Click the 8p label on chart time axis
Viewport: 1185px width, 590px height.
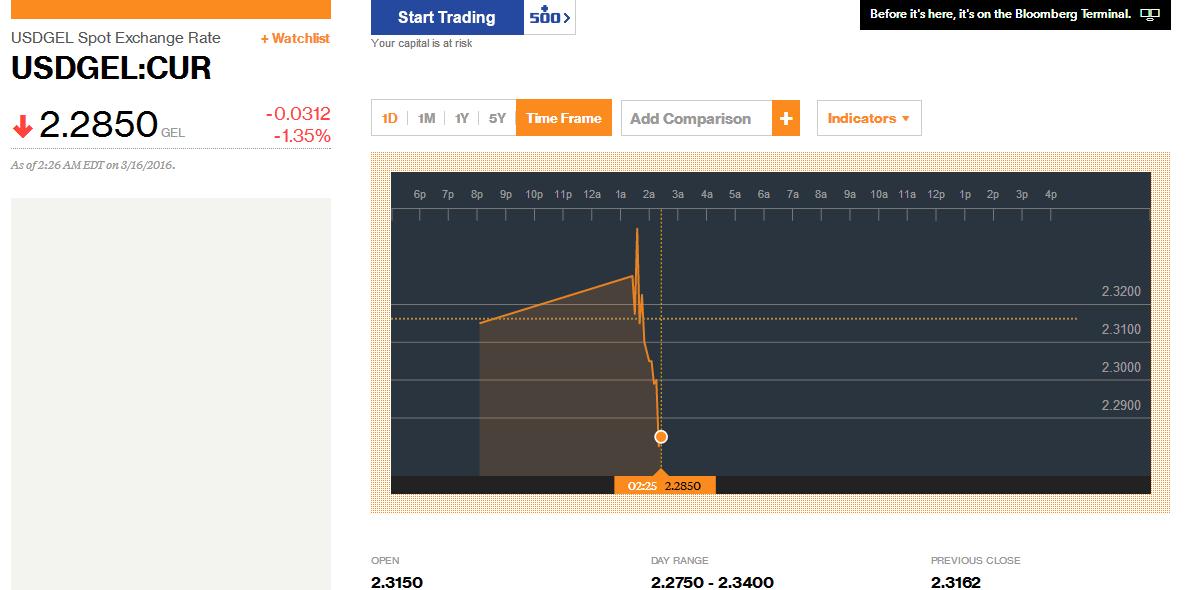click(x=477, y=194)
